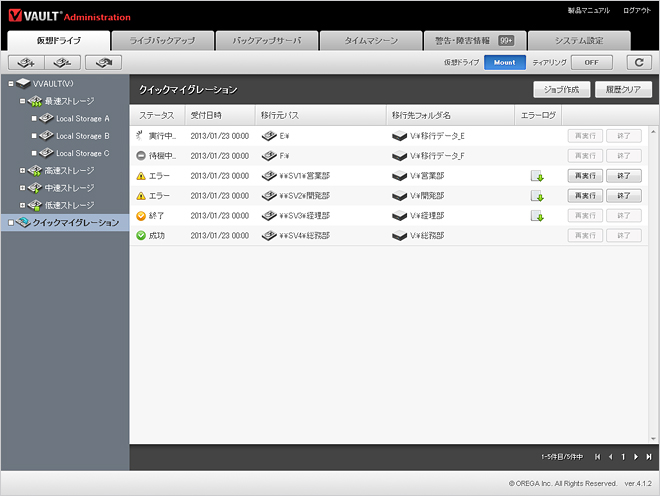
Task: Click 再実行 for the ¥¥SV1¥営業部 row
Action: 585,176
